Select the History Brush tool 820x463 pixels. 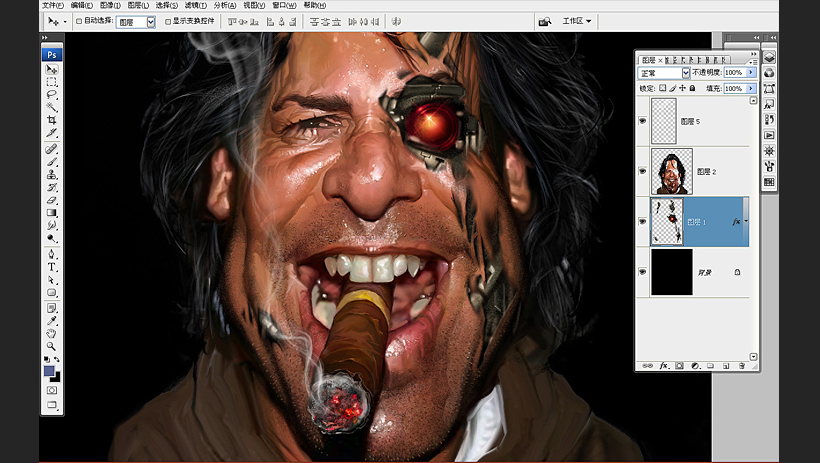point(52,187)
